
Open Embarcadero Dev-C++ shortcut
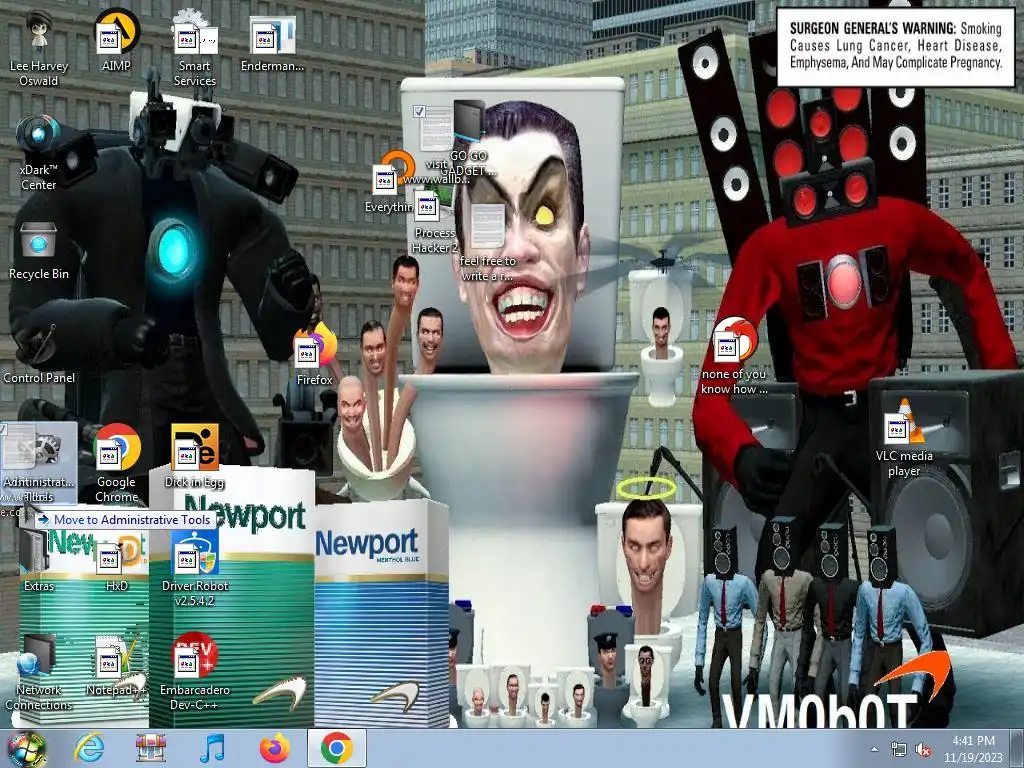click(195, 673)
